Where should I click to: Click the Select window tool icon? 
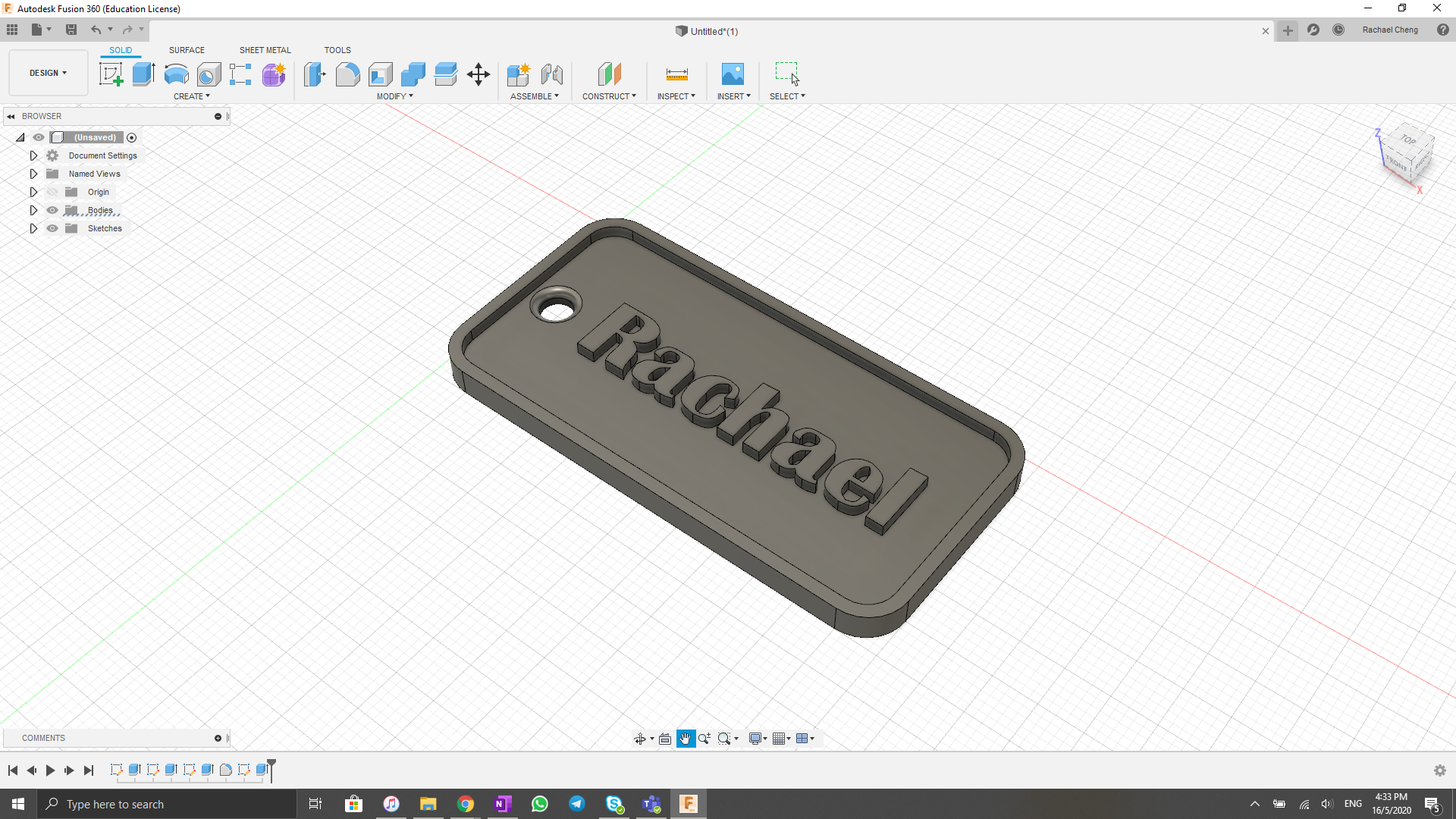coord(787,74)
